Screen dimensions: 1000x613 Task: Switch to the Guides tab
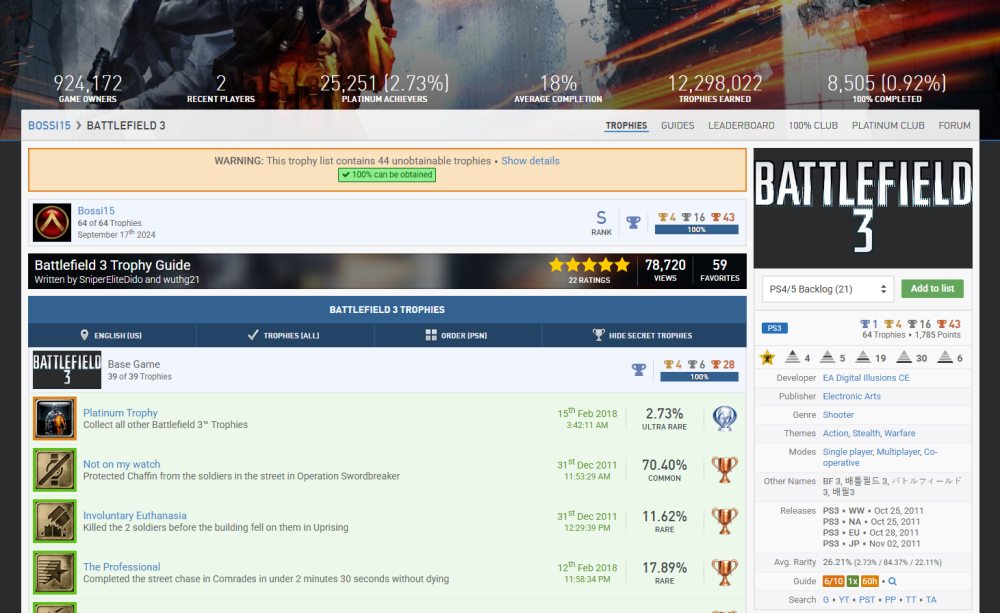click(x=677, y=126)
